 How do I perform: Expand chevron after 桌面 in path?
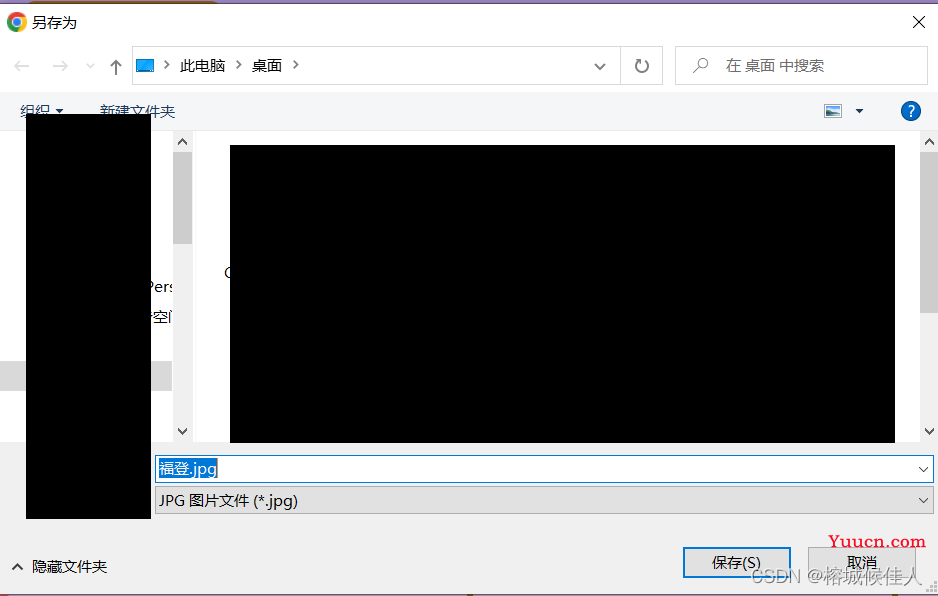point(296,65)
